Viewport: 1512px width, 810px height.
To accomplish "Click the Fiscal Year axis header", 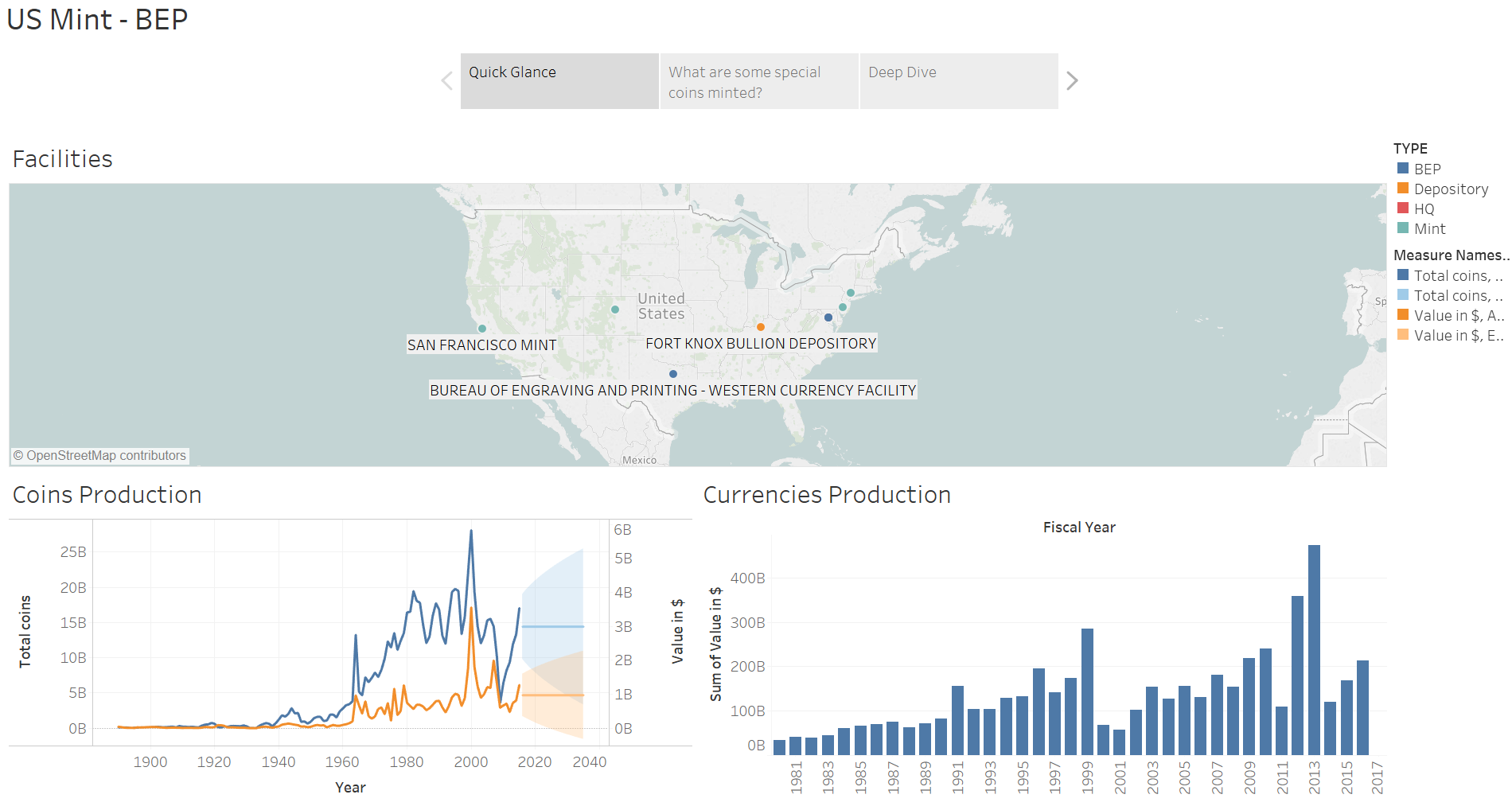I will click(1078, 528).
